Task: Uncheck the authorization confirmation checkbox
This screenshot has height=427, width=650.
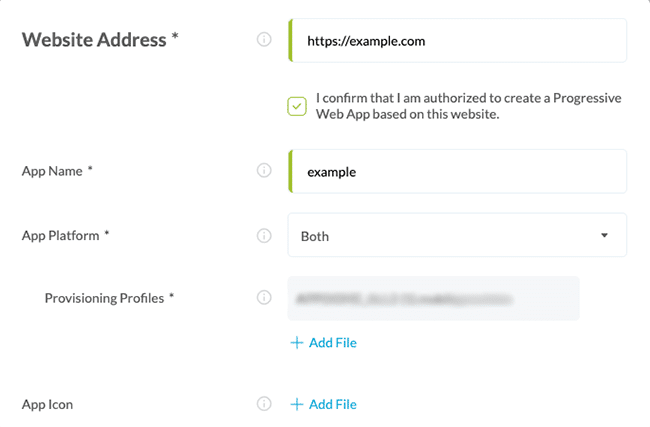Action: point(296,106)
